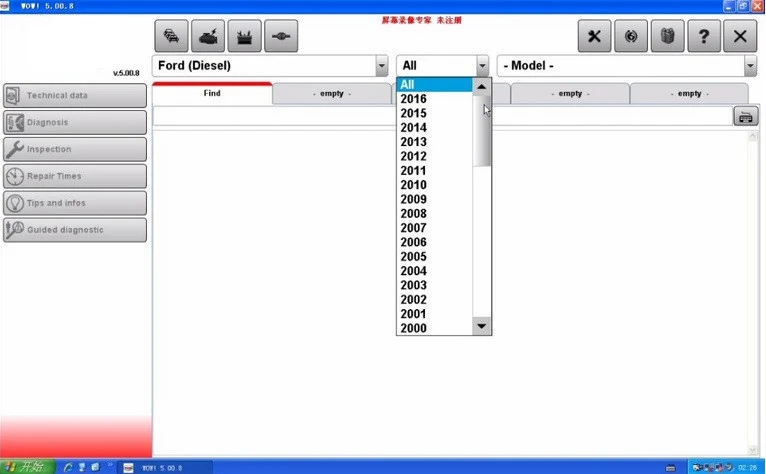
Task: Go to Inspection section
Action: (75, 149)
